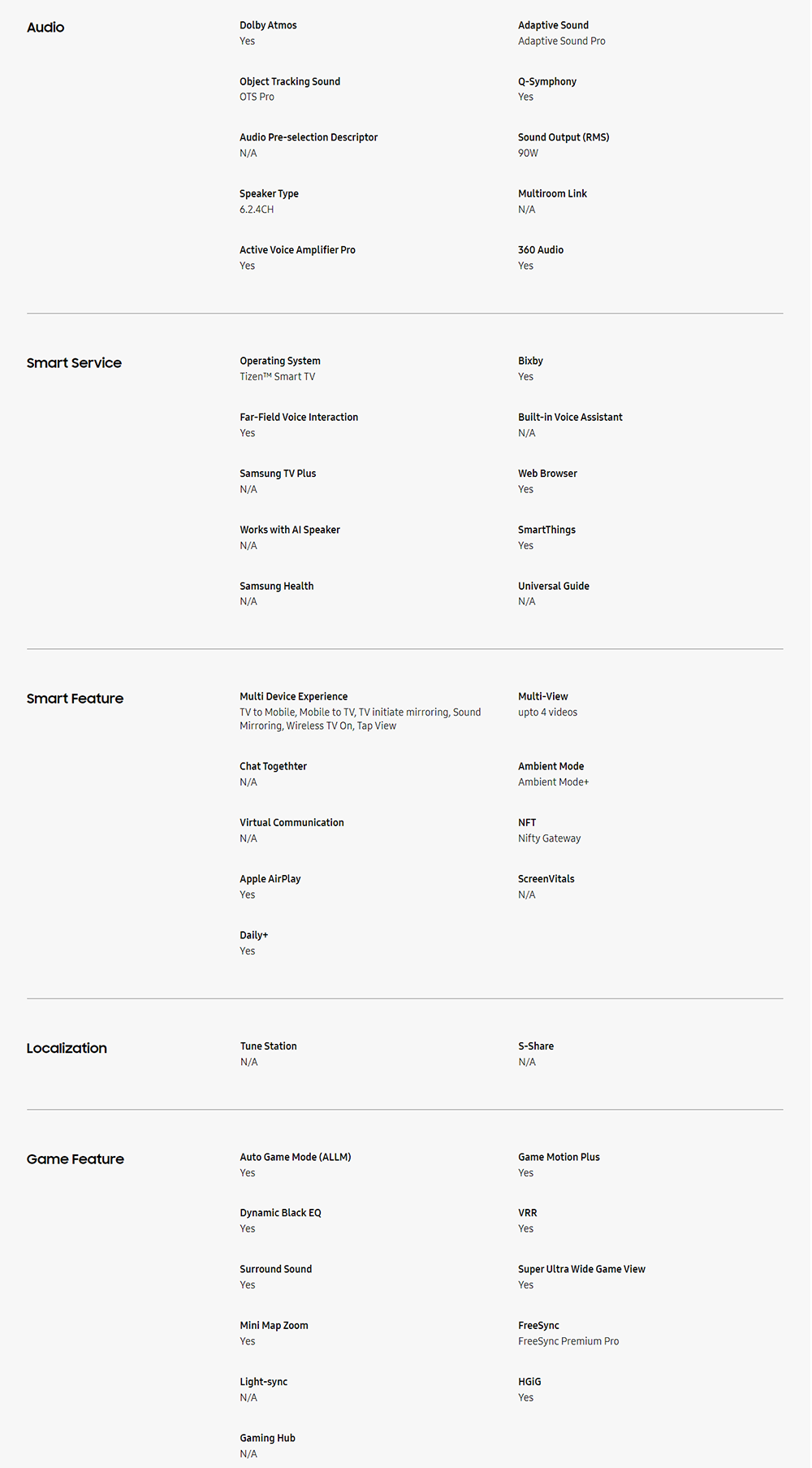Select the Super Ultra Wide Game View label
Image resolution: width=812 pixels, height=1468 pixels.
(x=581, y=1269)
